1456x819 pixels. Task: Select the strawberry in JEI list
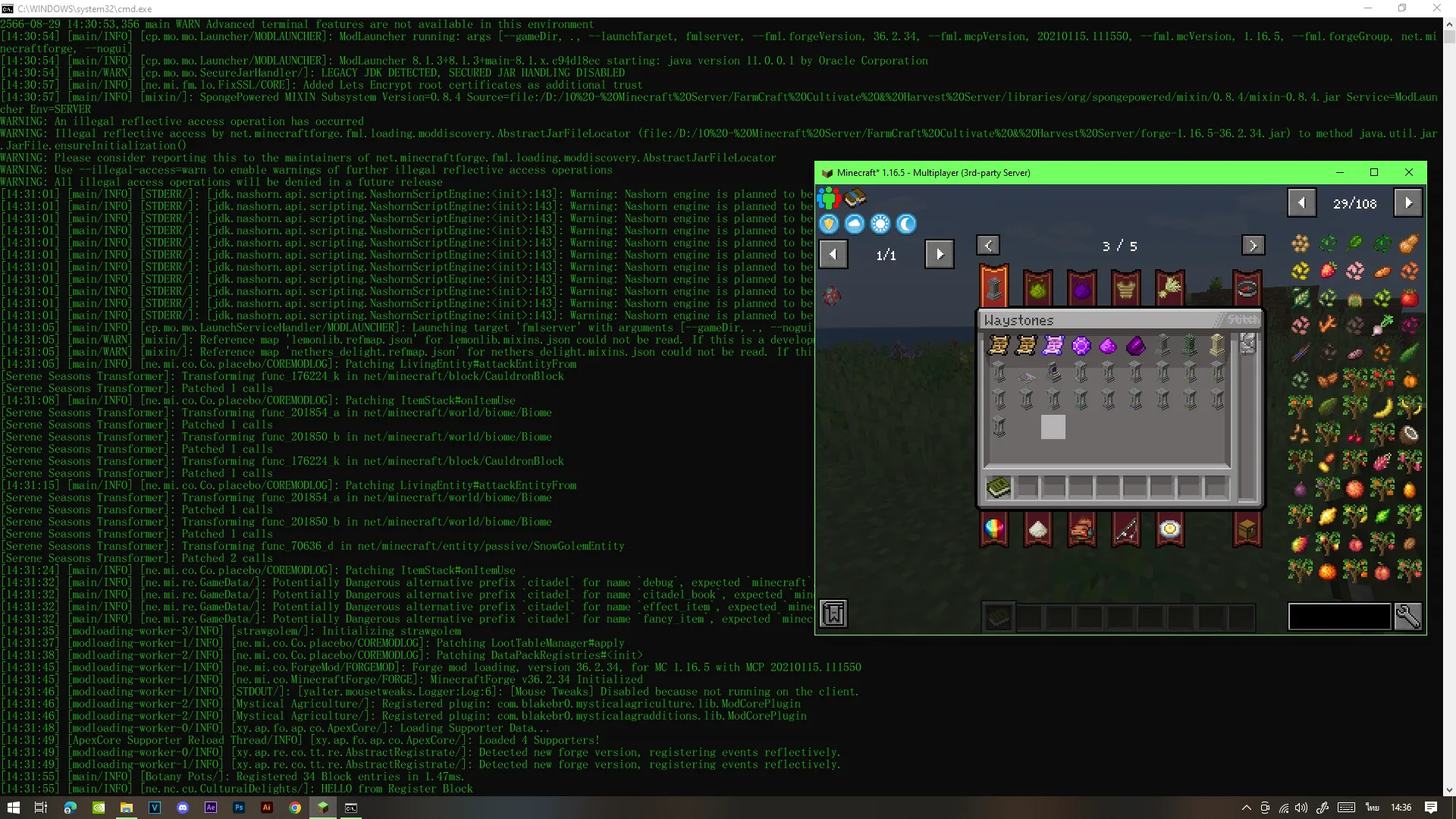coord(1328,271)
